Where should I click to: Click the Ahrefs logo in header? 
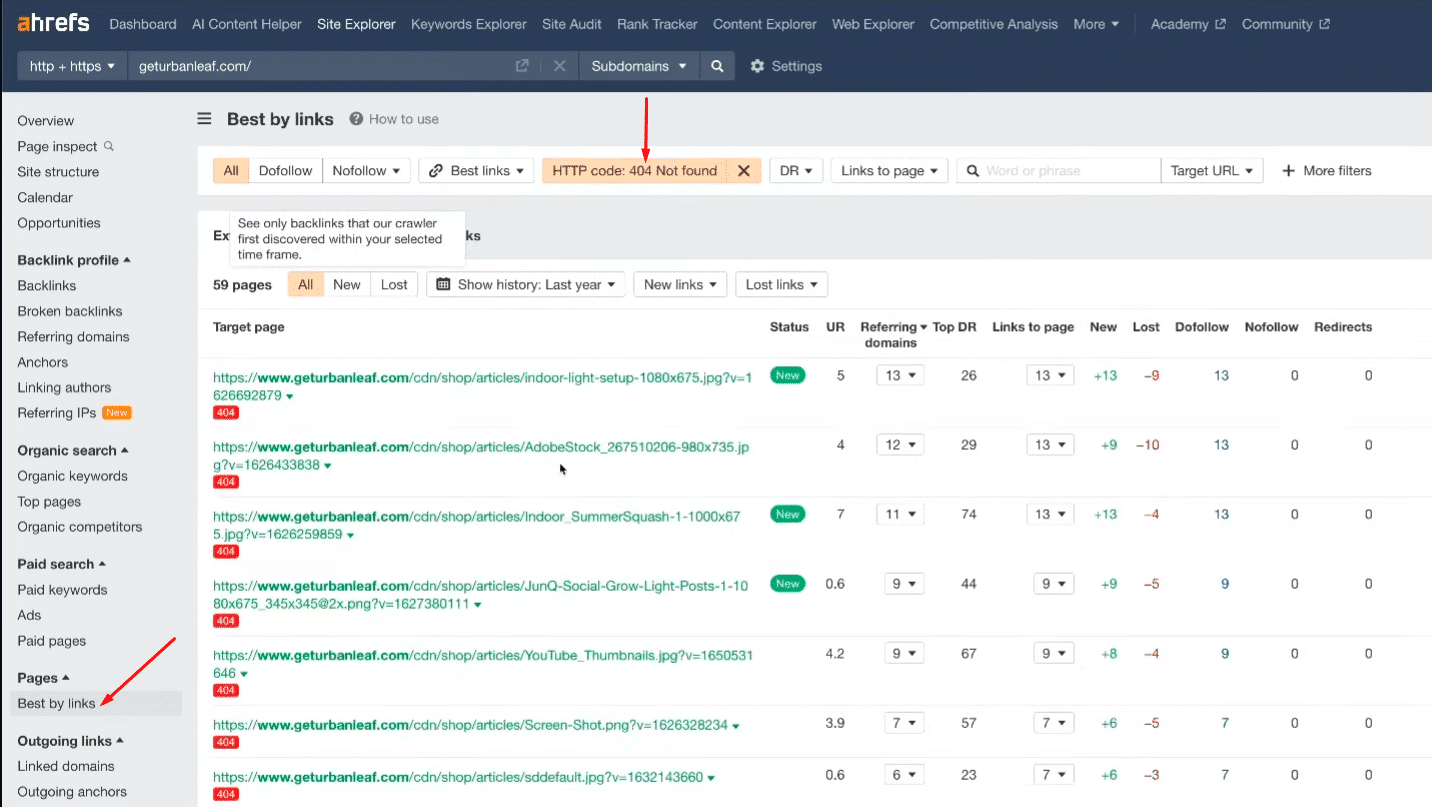[53, 23]
